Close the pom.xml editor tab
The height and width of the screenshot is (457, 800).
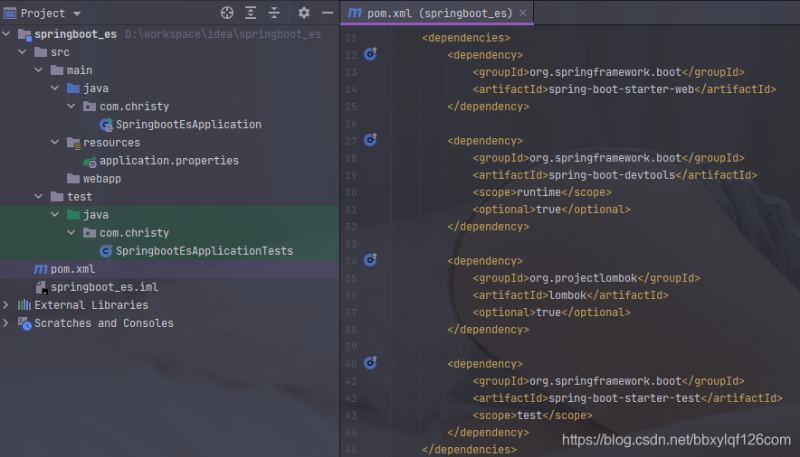[523, 12]
